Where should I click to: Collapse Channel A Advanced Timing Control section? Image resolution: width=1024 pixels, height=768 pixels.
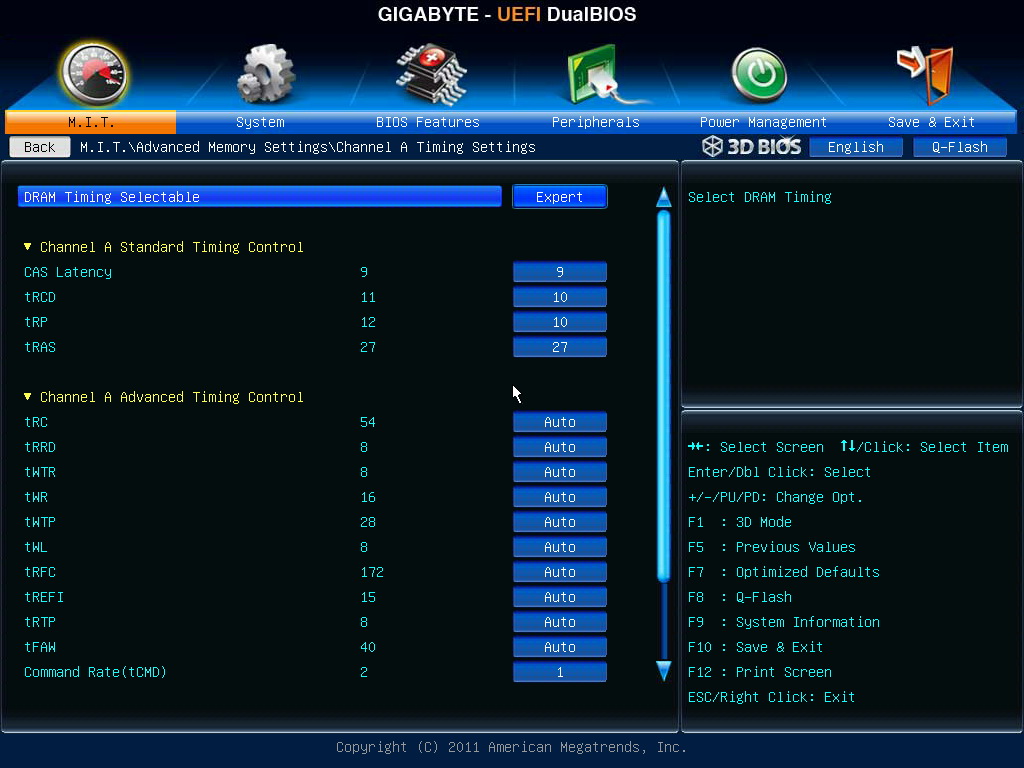[27, 396]
